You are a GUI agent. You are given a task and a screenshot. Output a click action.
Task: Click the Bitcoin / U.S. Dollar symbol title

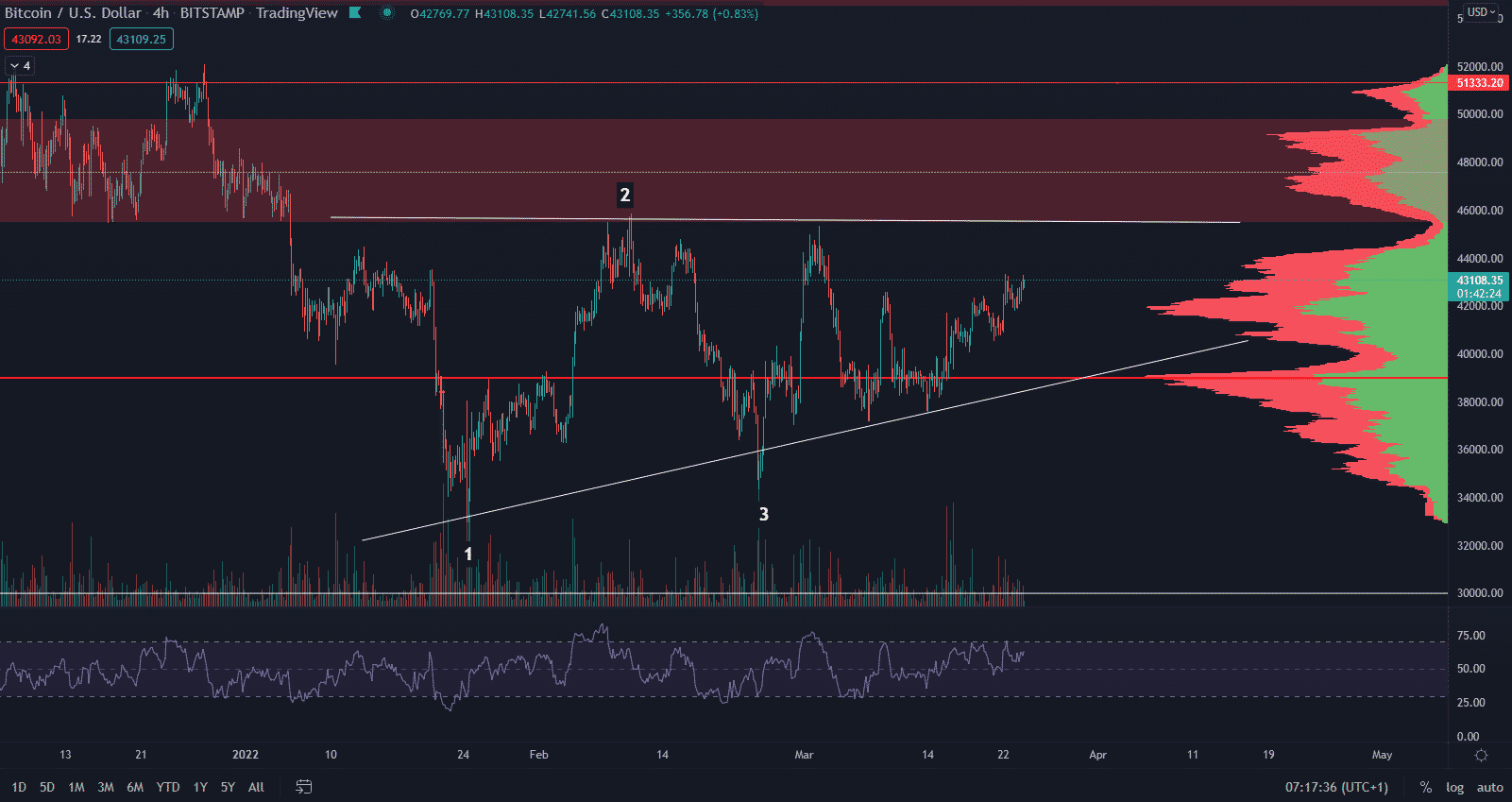point(73,13)
